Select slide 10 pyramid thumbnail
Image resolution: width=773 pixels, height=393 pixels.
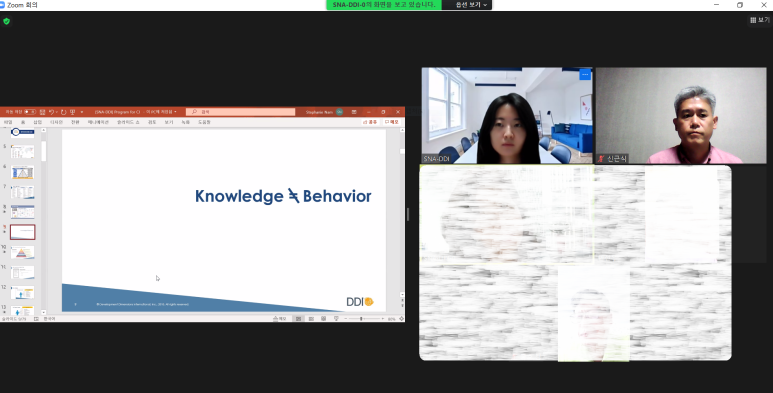pyautogui.click(x=23, y=252)
